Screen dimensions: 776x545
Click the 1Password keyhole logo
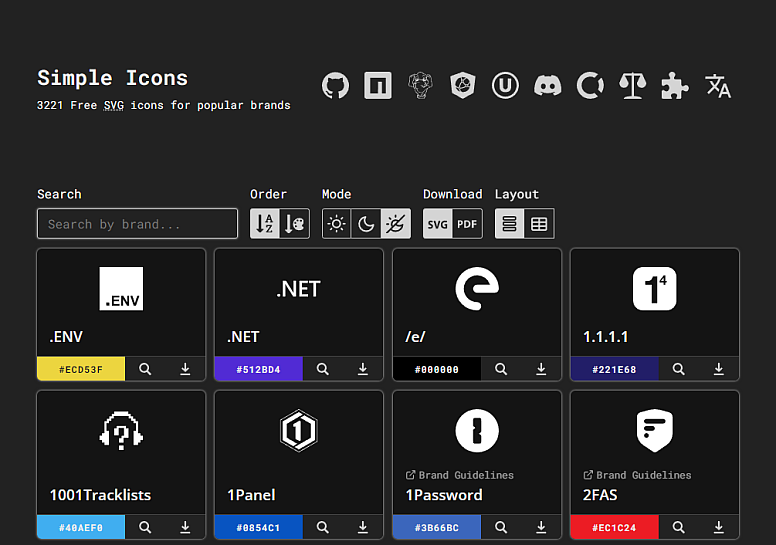477,431
